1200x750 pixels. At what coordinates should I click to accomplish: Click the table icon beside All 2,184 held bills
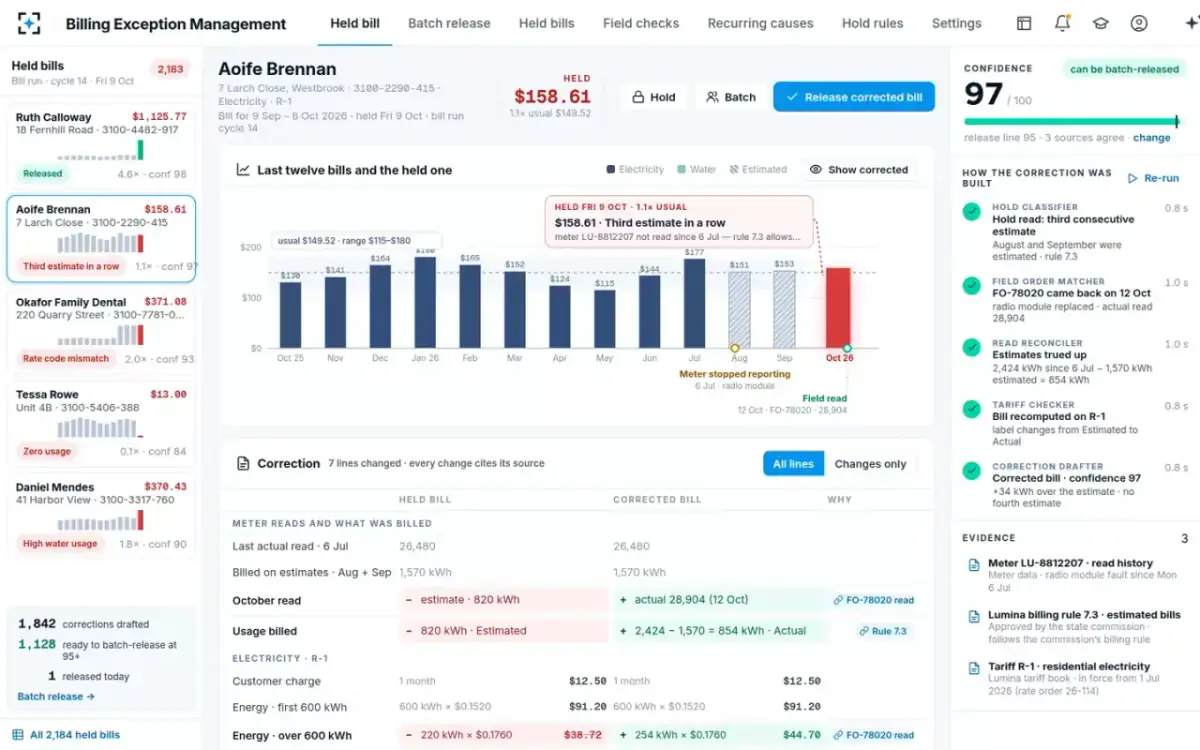17,735
